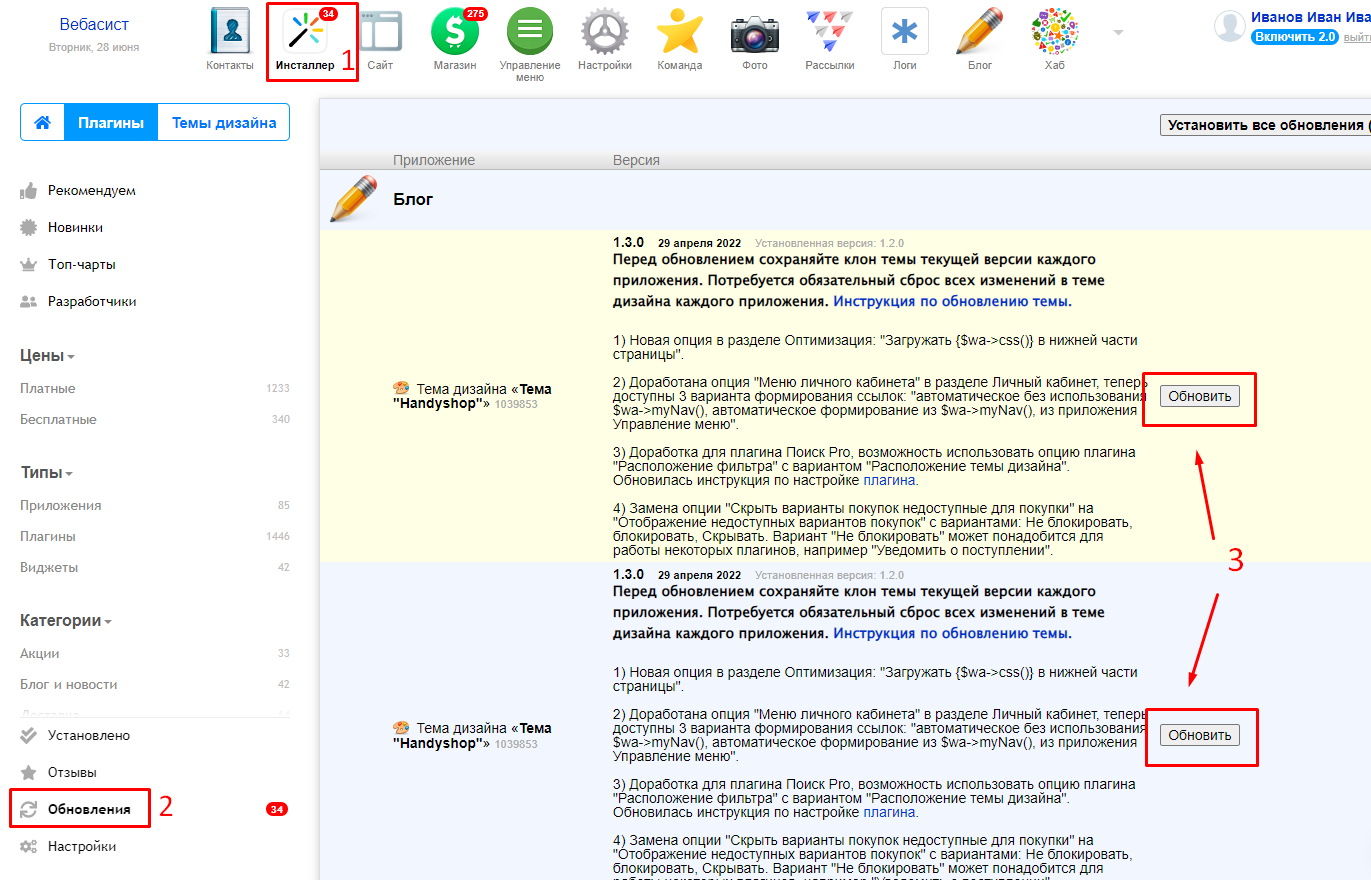Switch to the Плагины tab
Image resolution: width=1371 pixels, height=880 pixels.
tap(111, 123)
